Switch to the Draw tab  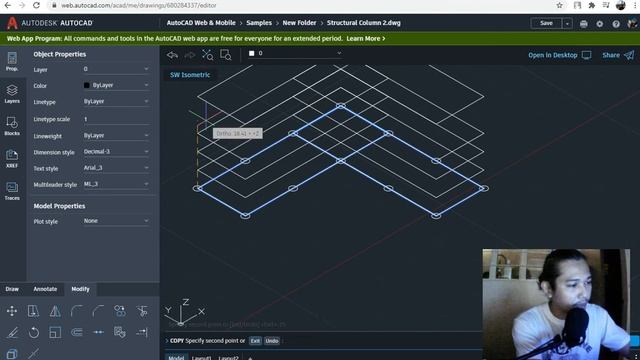tap(12, 289)
